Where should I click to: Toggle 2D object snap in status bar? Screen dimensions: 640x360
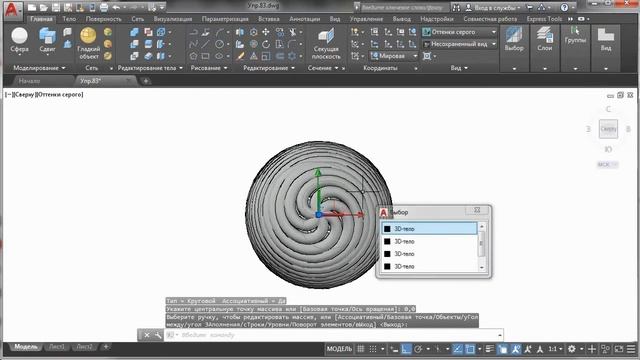point(470,349)
